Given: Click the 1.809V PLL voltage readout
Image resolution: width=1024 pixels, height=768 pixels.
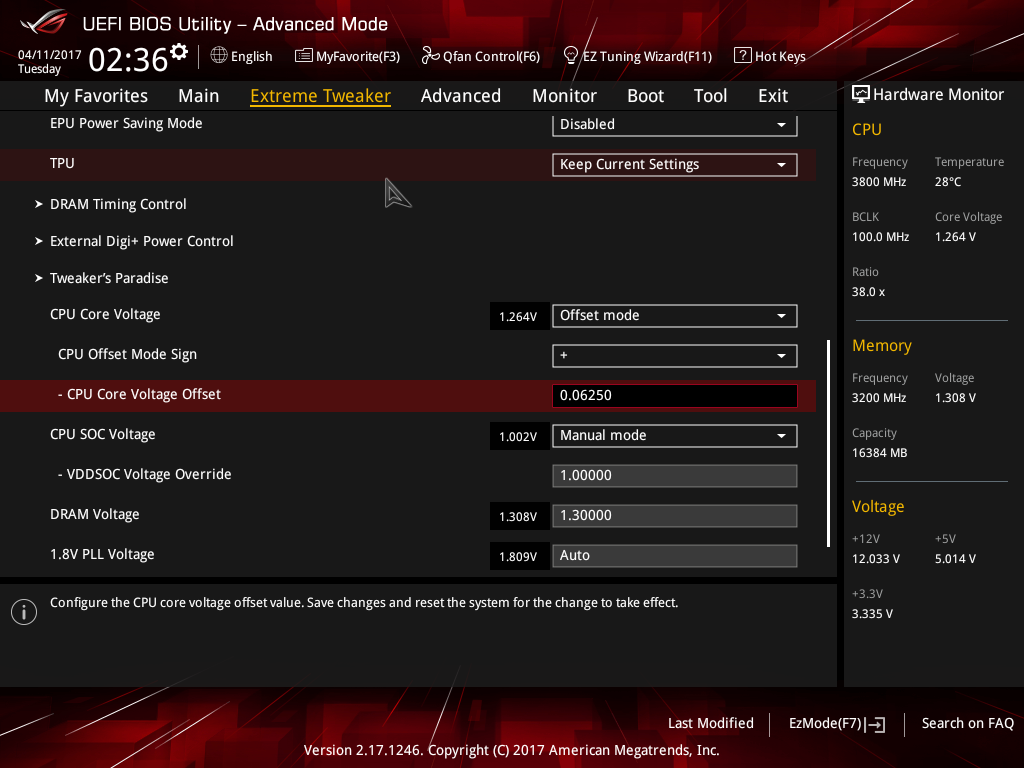Looking at the screenshot, I should (519, 556).
